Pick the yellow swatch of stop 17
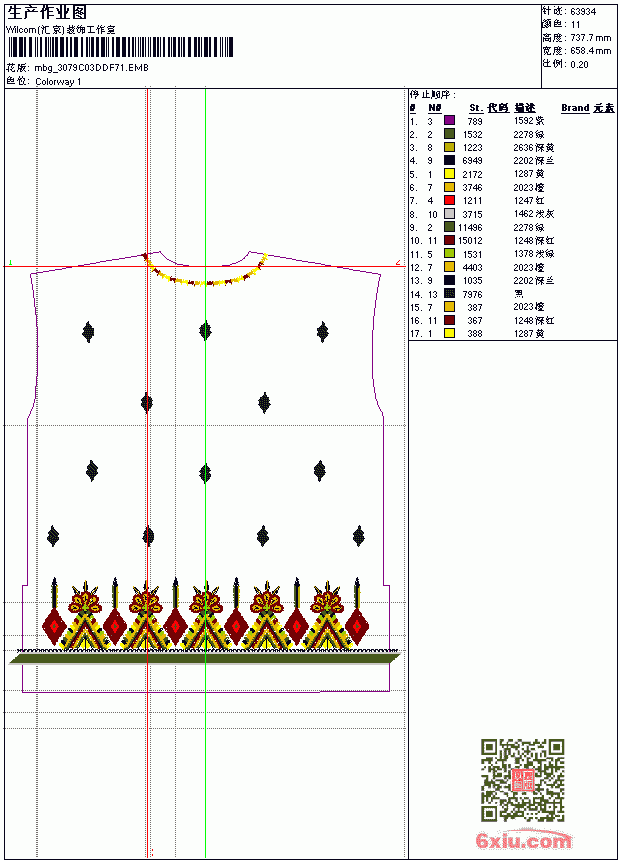 click(x=449, y=333)
